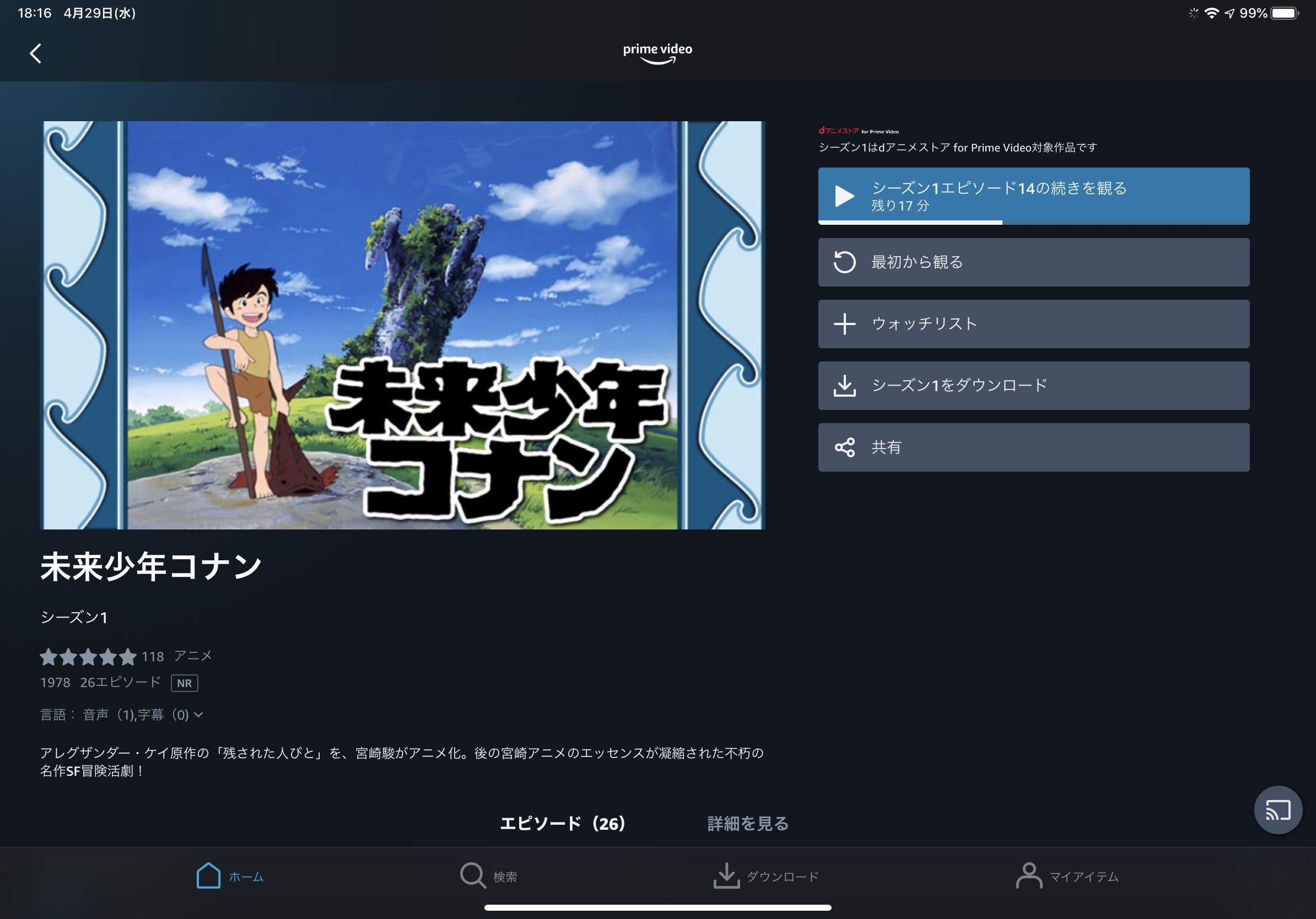Image resolution: width=1316 pixels, height=919 pixels.
Task: Switch to 詳細を見る details tab
Action: click(748, 823)
